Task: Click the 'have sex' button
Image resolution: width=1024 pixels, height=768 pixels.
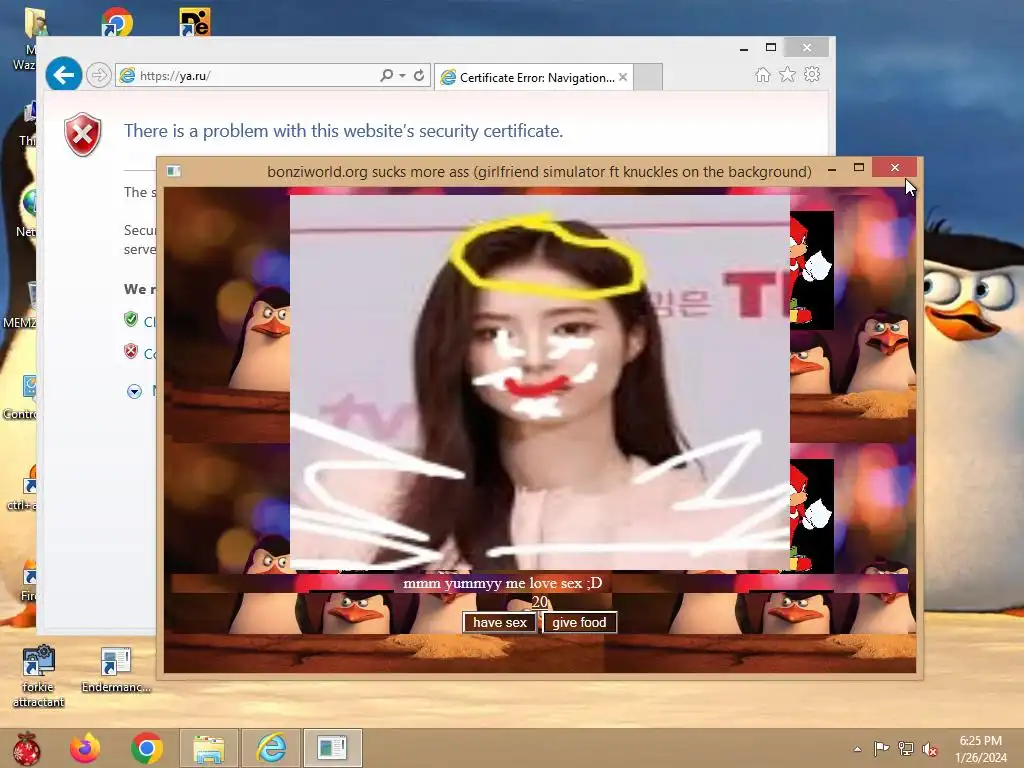Action: click(500, 622)
